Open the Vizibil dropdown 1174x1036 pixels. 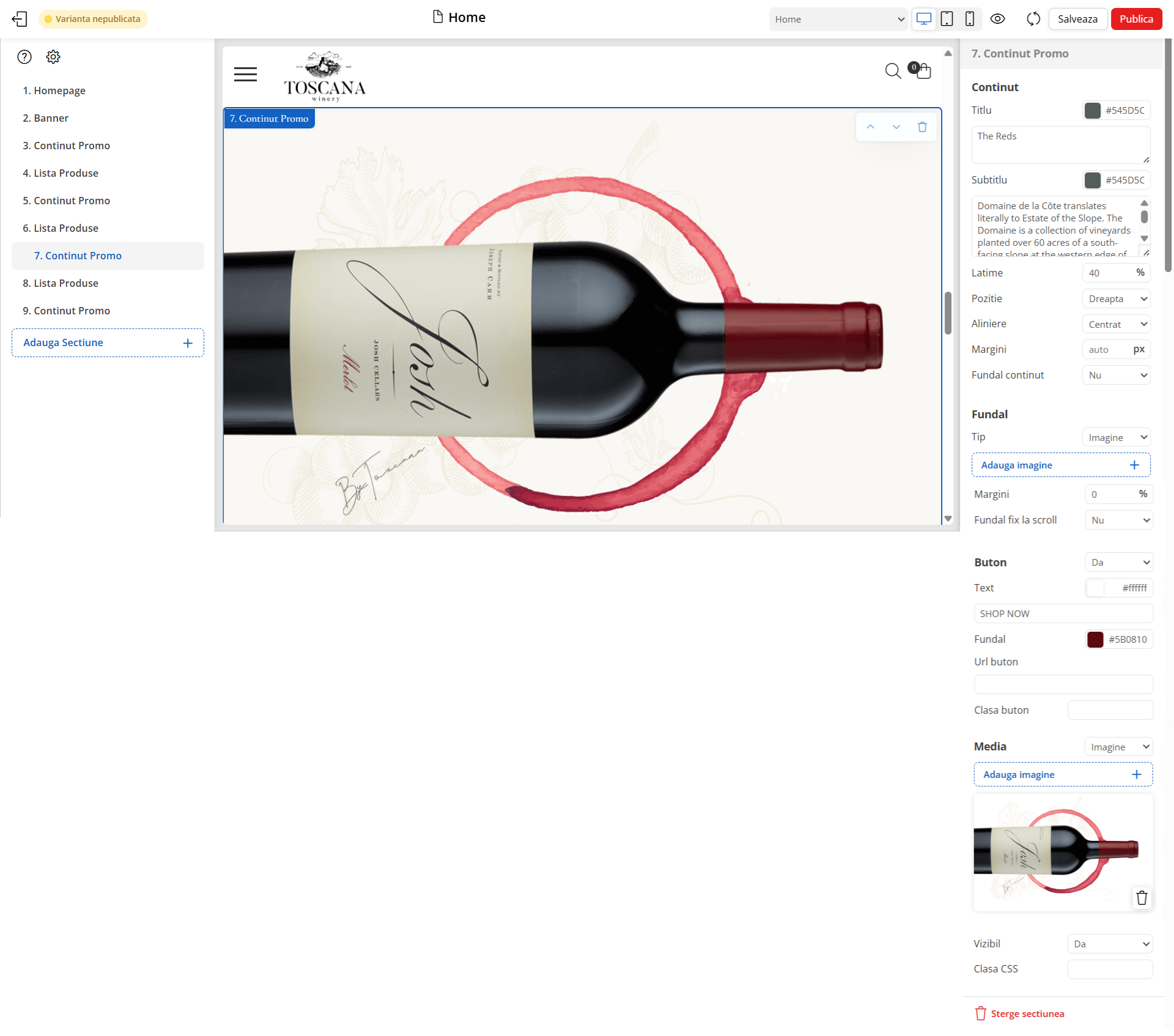point(1110,944)
